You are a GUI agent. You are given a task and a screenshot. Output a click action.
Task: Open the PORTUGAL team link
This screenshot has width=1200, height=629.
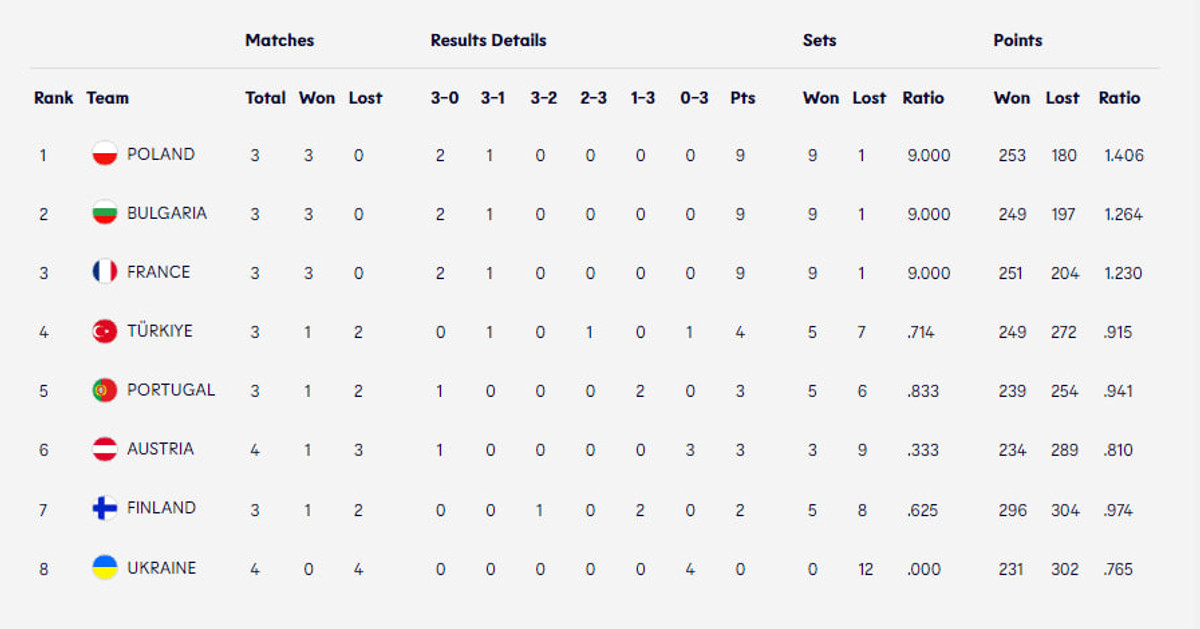pos(171,390)
